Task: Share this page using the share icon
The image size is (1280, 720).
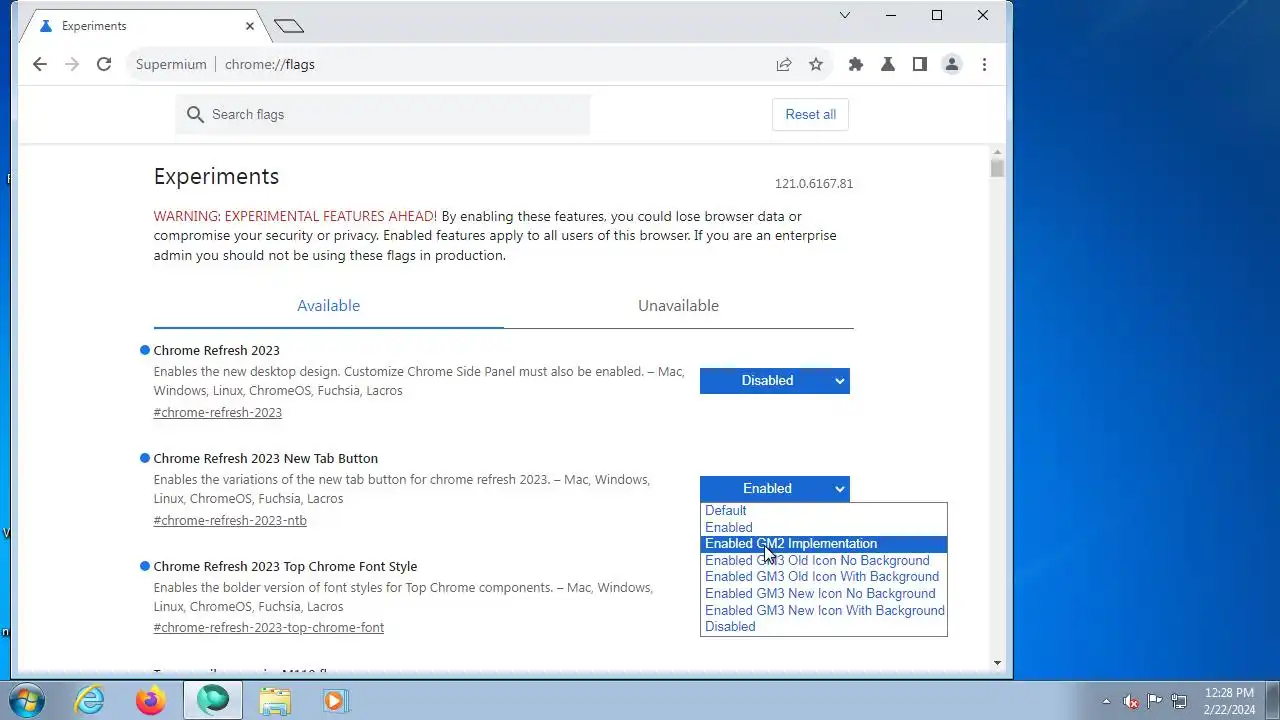Action: tap(784, 64)
